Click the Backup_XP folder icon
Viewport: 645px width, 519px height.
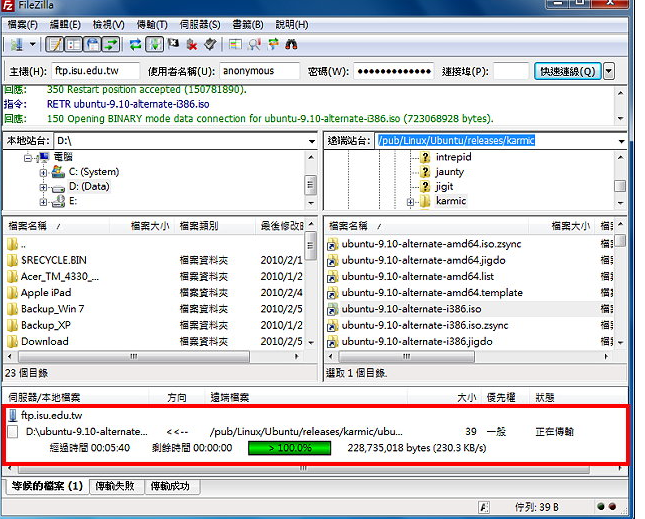click(13, 325)
